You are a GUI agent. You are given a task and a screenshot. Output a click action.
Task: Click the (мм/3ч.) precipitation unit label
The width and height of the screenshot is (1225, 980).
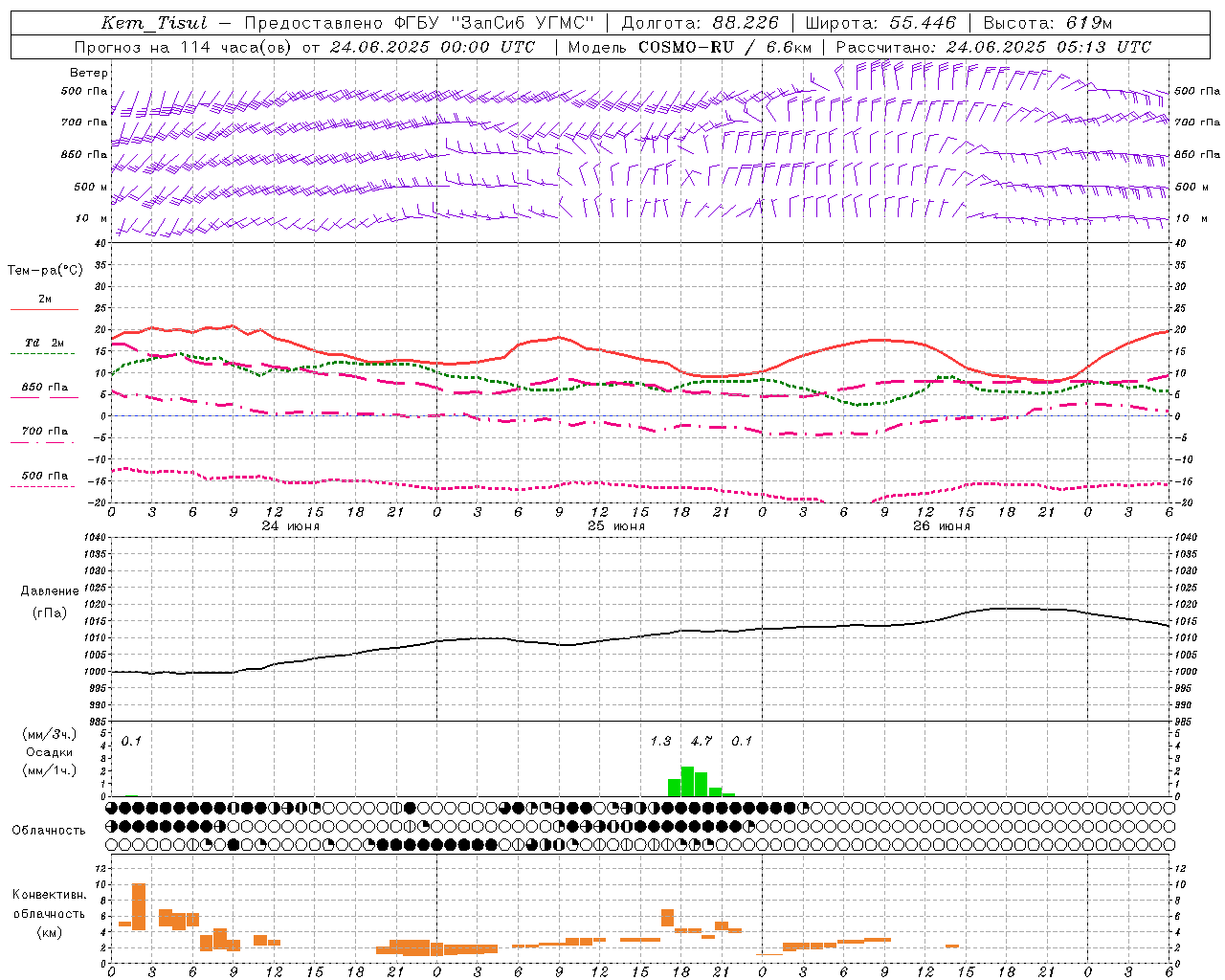pyautogui.click(x=50, y=734)
